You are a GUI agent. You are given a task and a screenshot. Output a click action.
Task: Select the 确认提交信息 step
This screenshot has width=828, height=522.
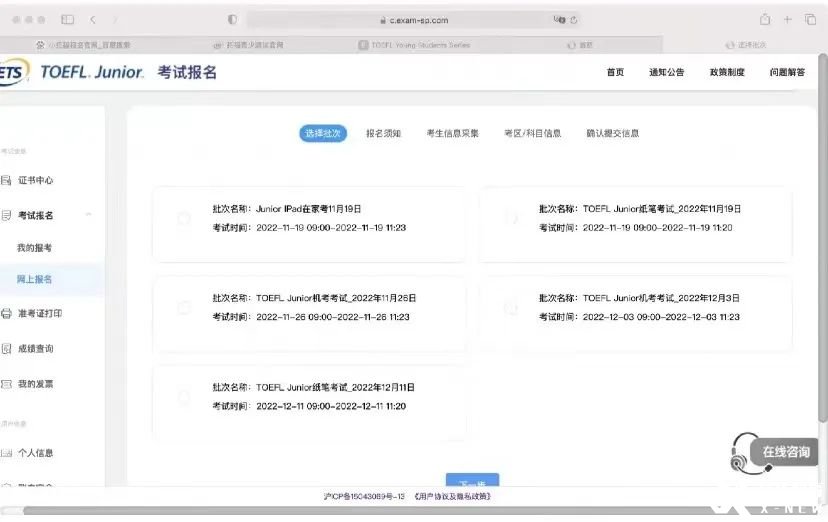point(613,134)
